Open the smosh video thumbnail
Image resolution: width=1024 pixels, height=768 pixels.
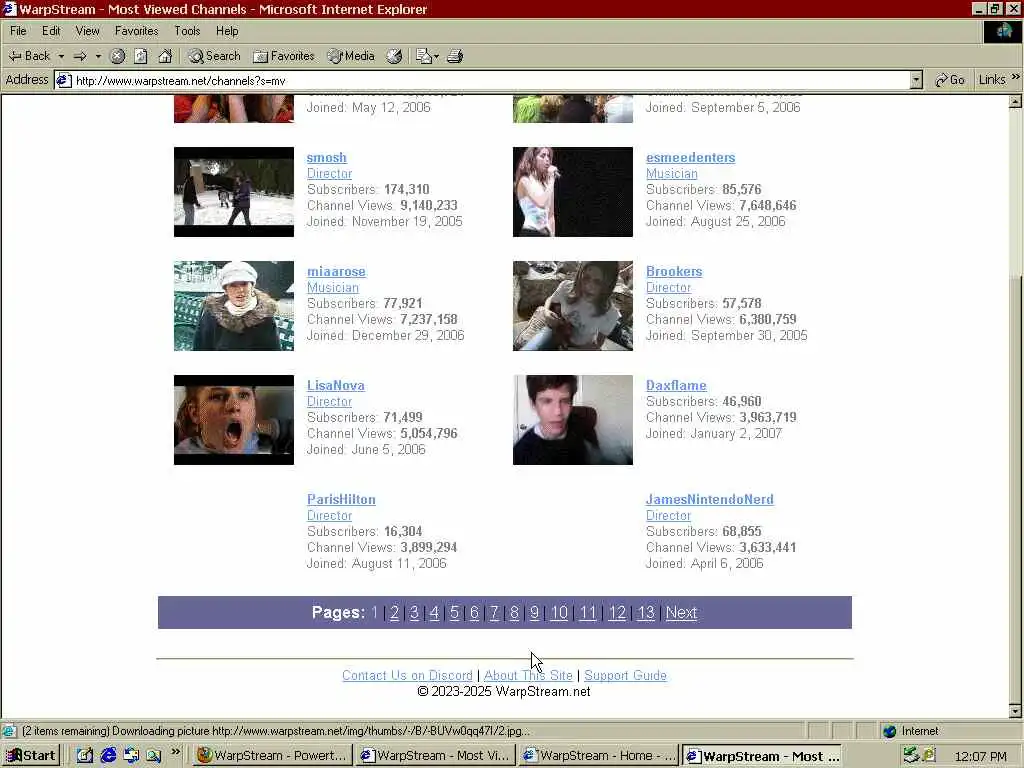point(234,192)
